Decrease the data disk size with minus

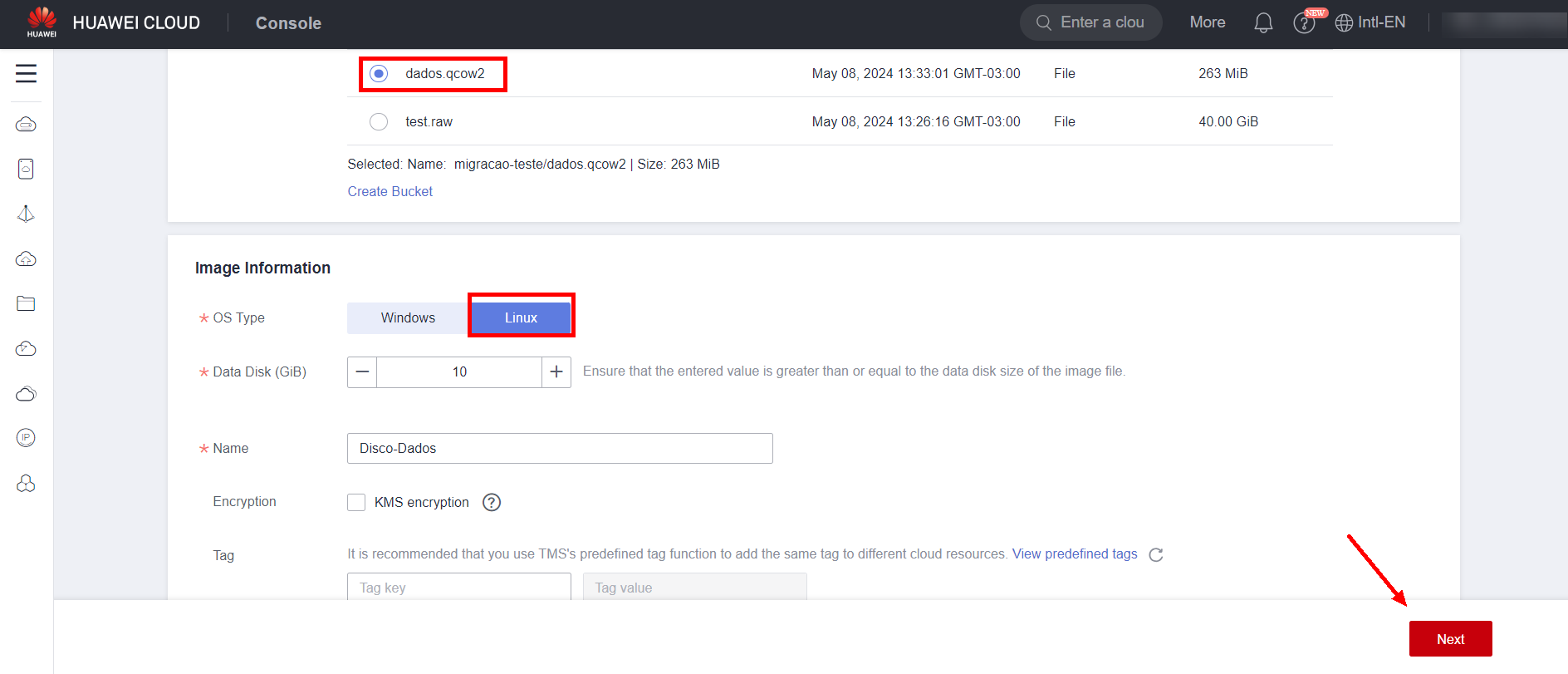tap(362, 372)
